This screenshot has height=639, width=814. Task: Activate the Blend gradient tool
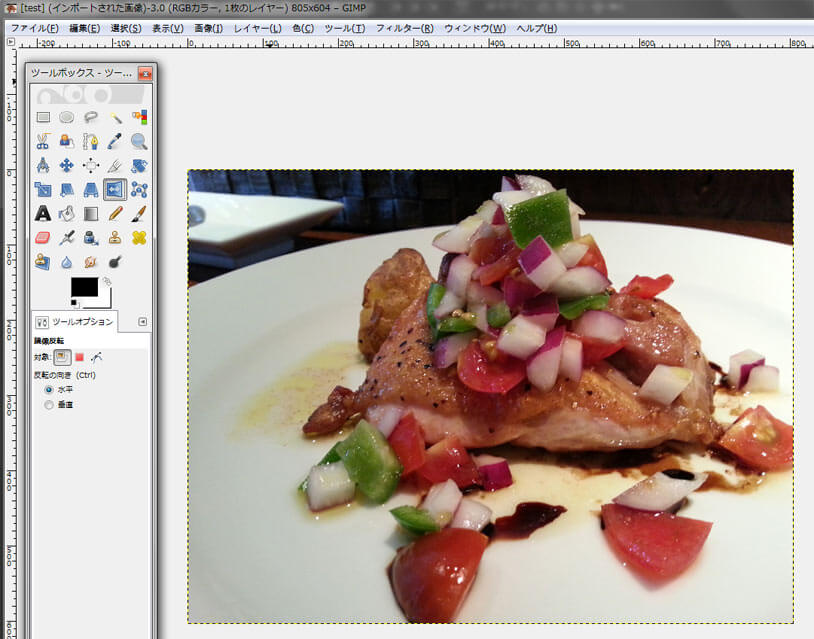[x=91, y=213]
